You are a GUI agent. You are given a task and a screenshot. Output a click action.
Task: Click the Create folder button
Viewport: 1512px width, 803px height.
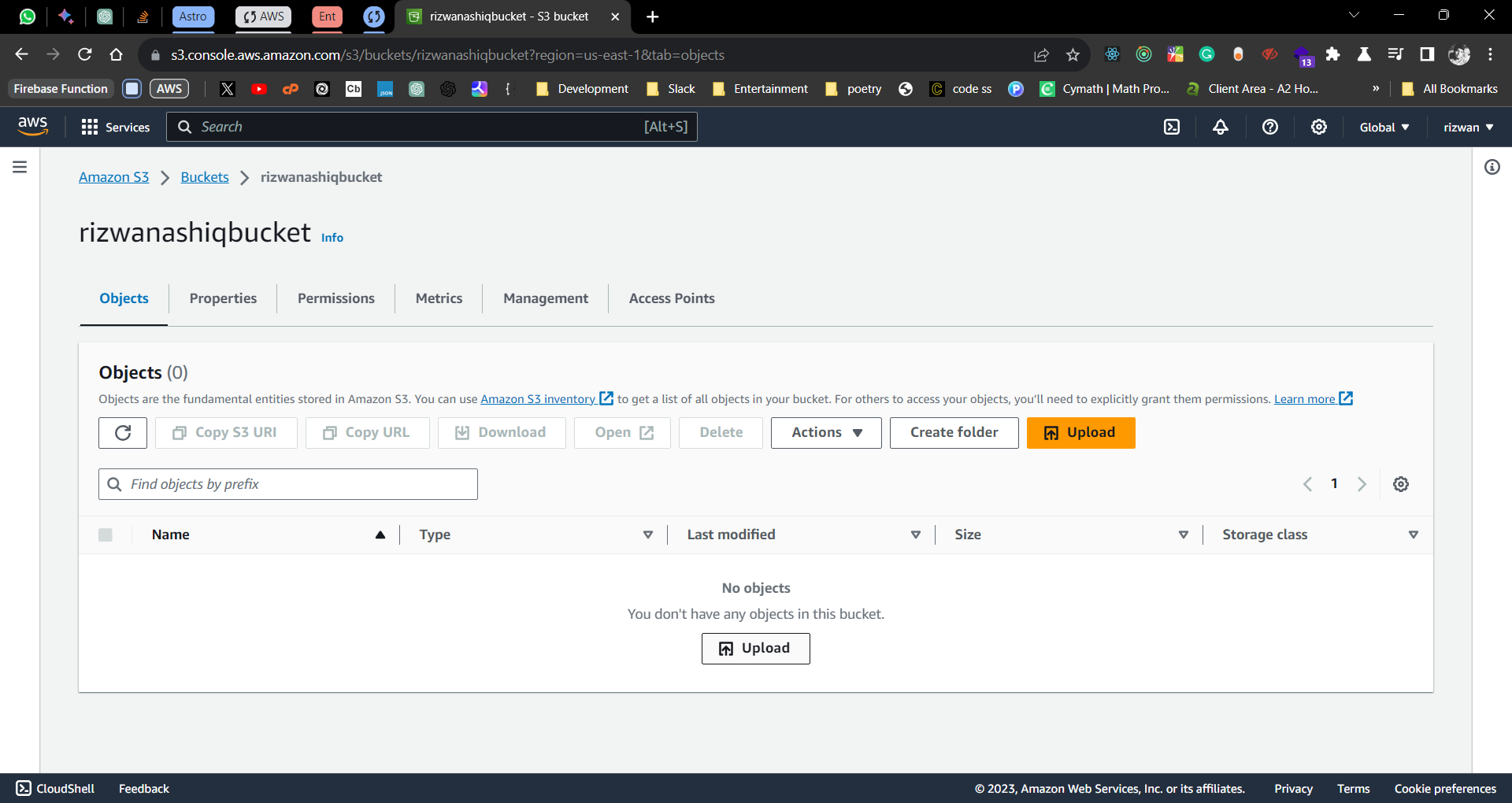click(x=954, y=433)
